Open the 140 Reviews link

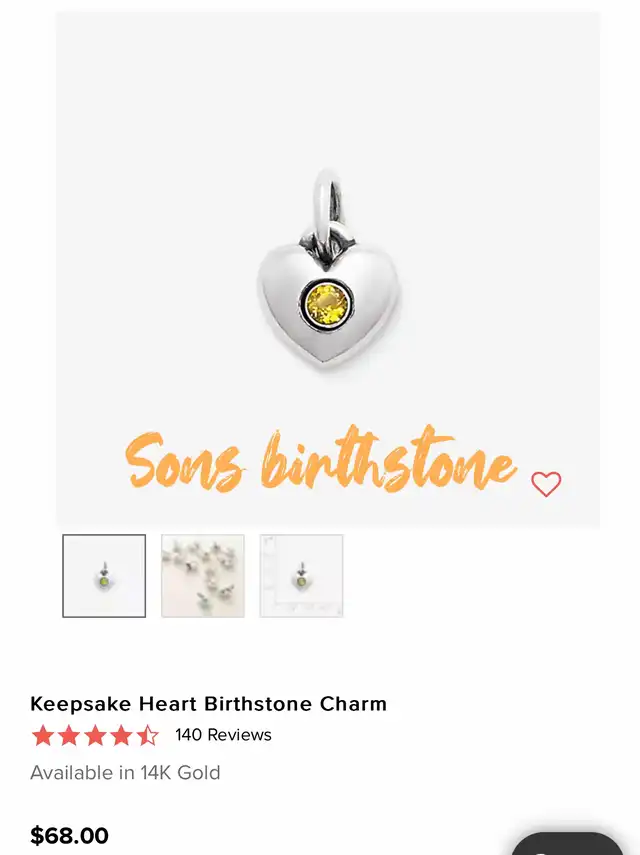[x=223, y=734]
